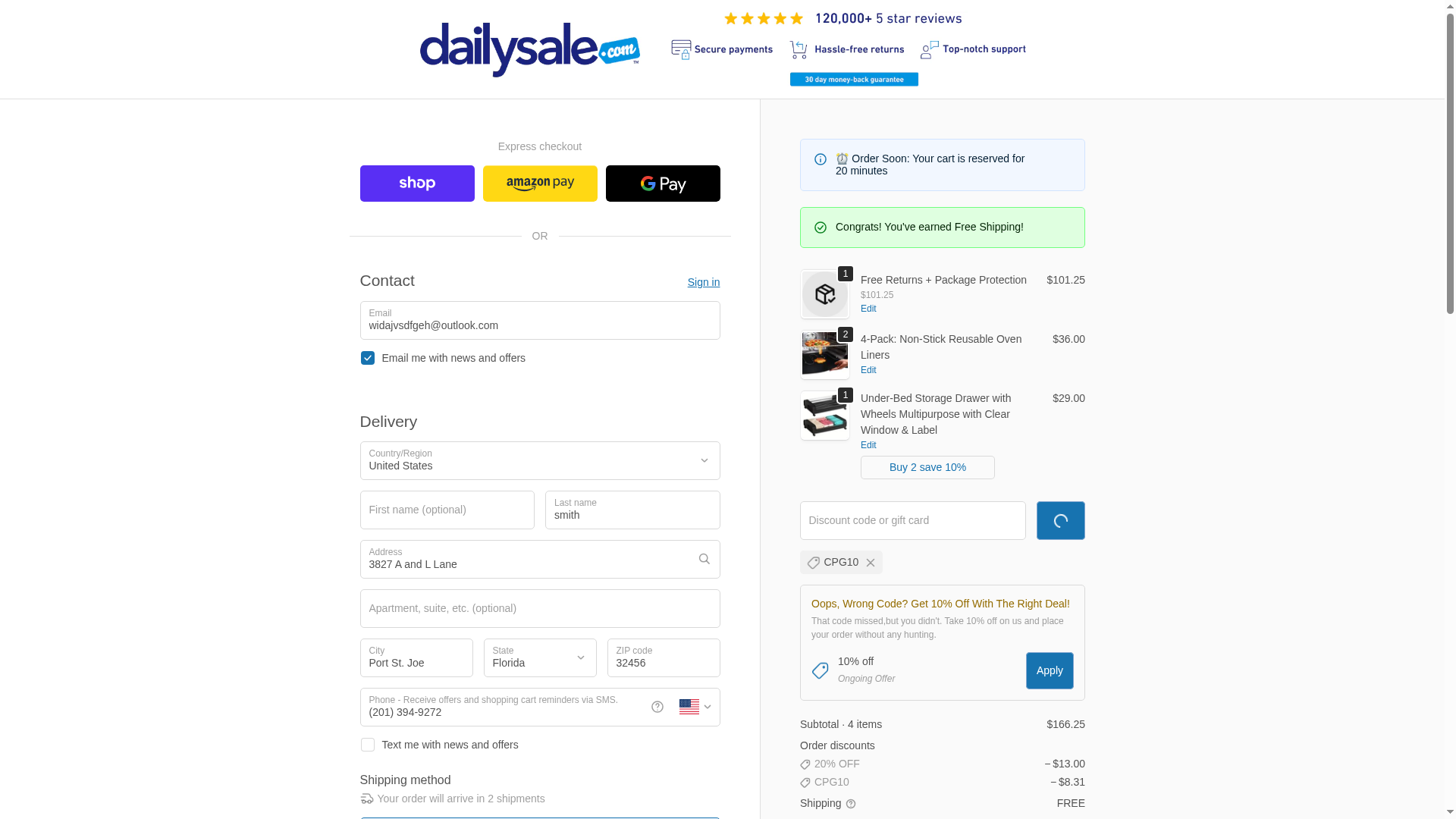Click the Buy 2 save 10% button

[x=927, y=468]
